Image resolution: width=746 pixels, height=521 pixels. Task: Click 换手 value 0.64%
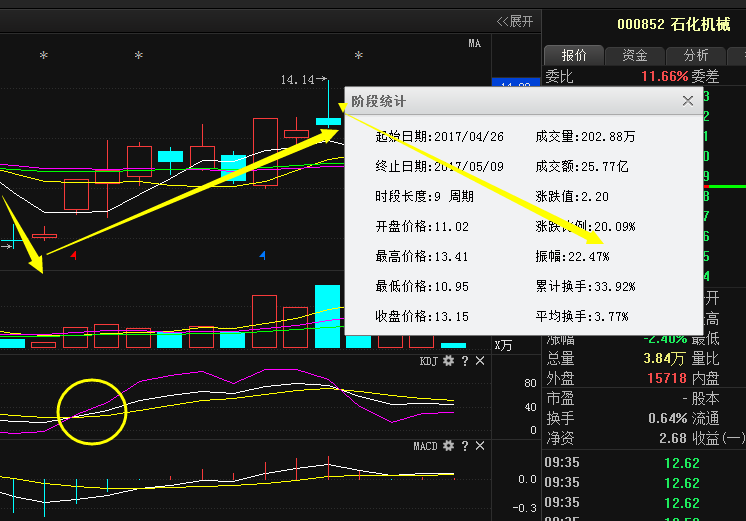click(667, 419)
